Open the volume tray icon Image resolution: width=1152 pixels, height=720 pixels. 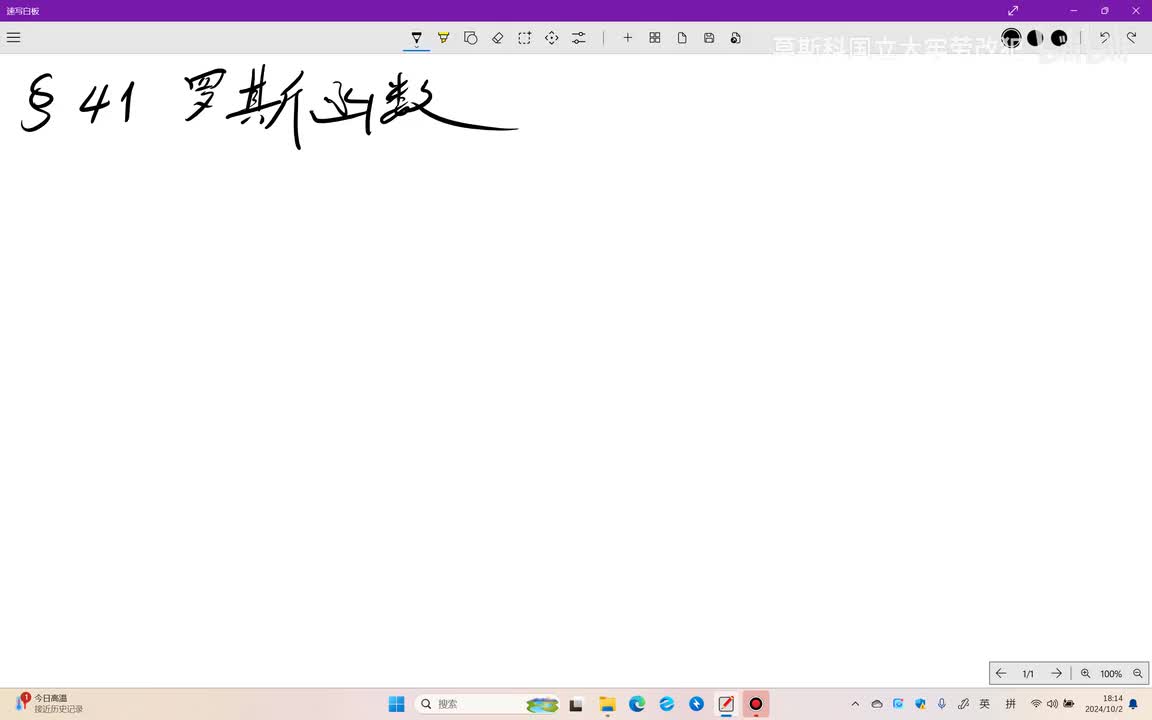(1052, 704)
